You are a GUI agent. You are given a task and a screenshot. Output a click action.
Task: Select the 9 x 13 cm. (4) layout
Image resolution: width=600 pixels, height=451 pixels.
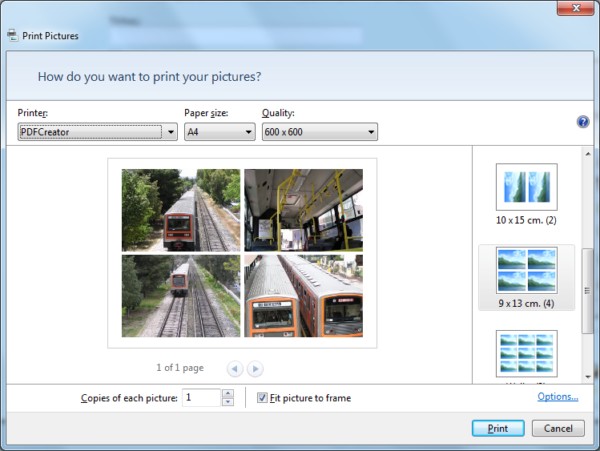(526, 278)
